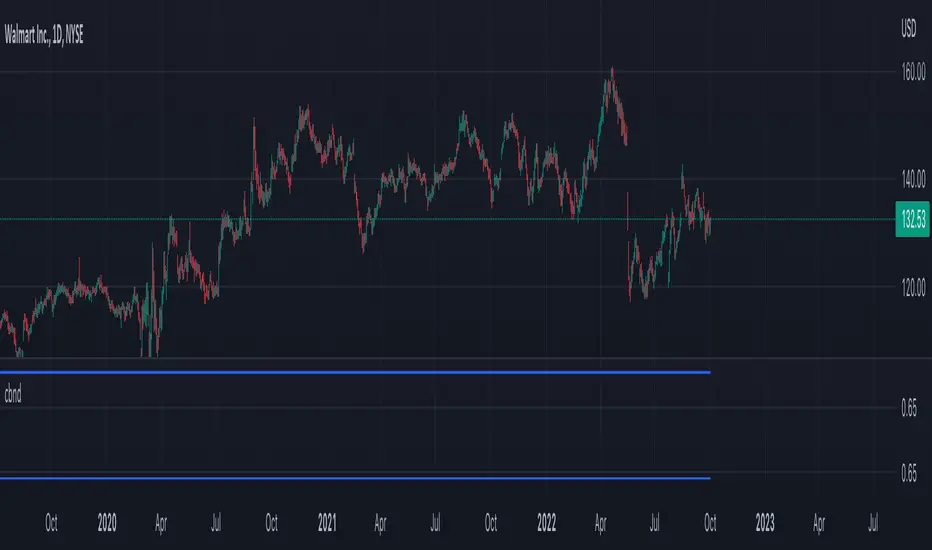Screen dimensions: 932x550
Task: Select the green dotted last-price line
Action: (x=447, y=219)
